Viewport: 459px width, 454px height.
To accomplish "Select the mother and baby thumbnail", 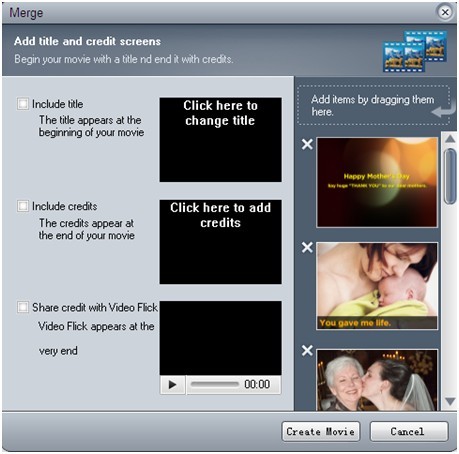I will click(x=377, y=286).
